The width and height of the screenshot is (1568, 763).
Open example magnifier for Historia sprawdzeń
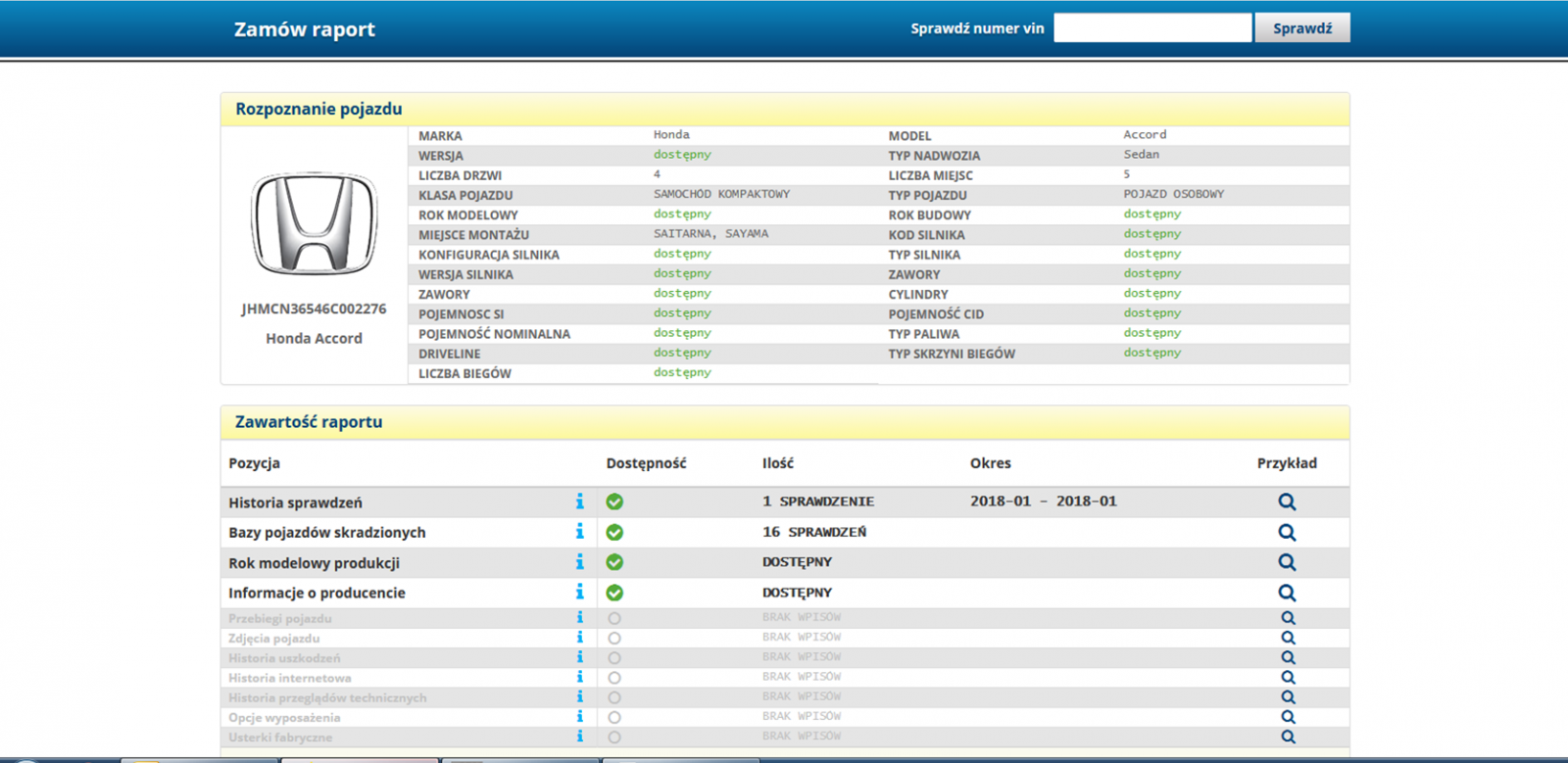pos(1287,501)
